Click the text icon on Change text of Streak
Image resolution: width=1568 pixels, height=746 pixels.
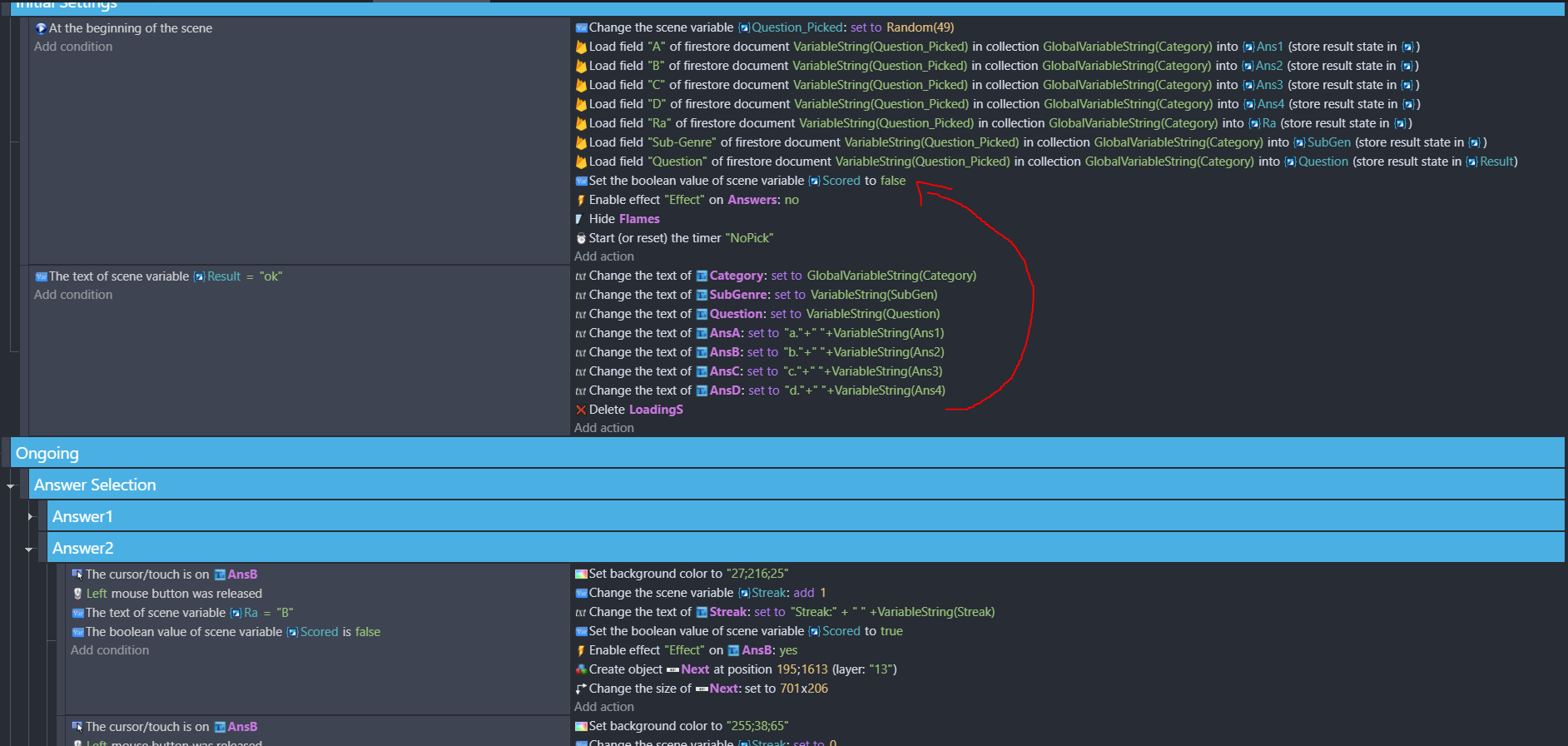tap(581, 613)
